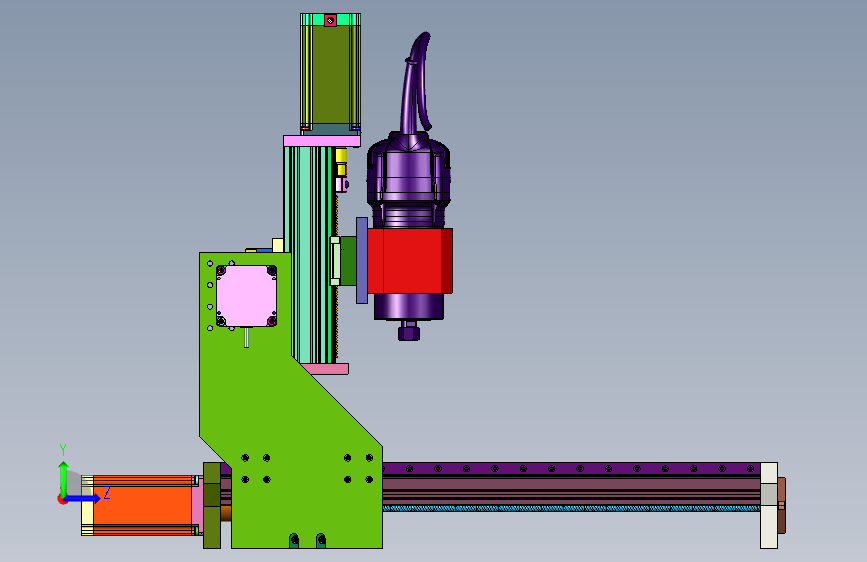867x562 pixels.
Task: Select the cyan vertical Z-axis rail column
Action: (x=310, y=254)
